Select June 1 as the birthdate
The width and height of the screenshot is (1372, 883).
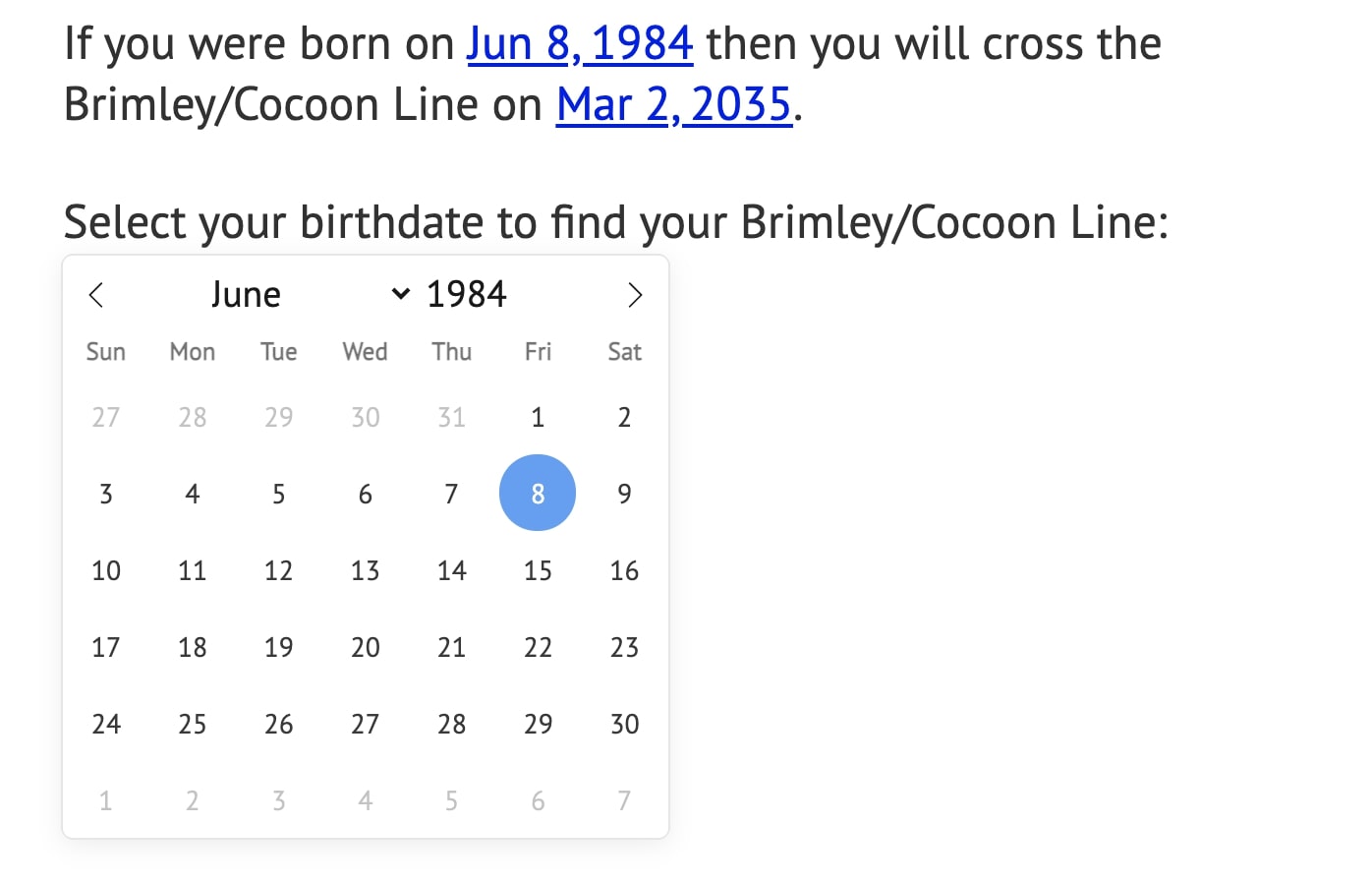pyautogui.click(x=538, y=417)
